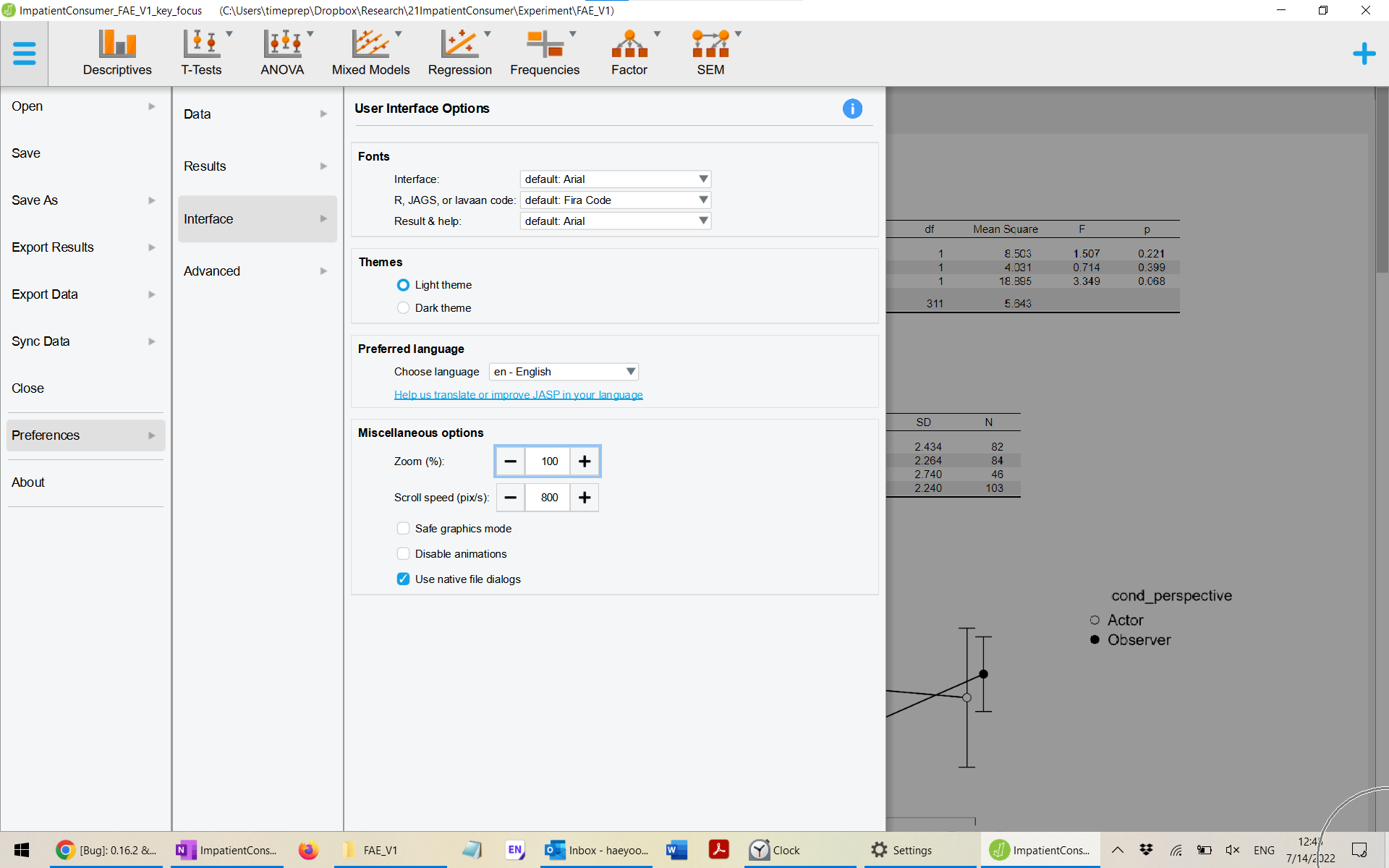The image size is (1389, 868).
Task: Expand the R, JAGS, or lavaan code font dropdown
Action: click(615, 200)
